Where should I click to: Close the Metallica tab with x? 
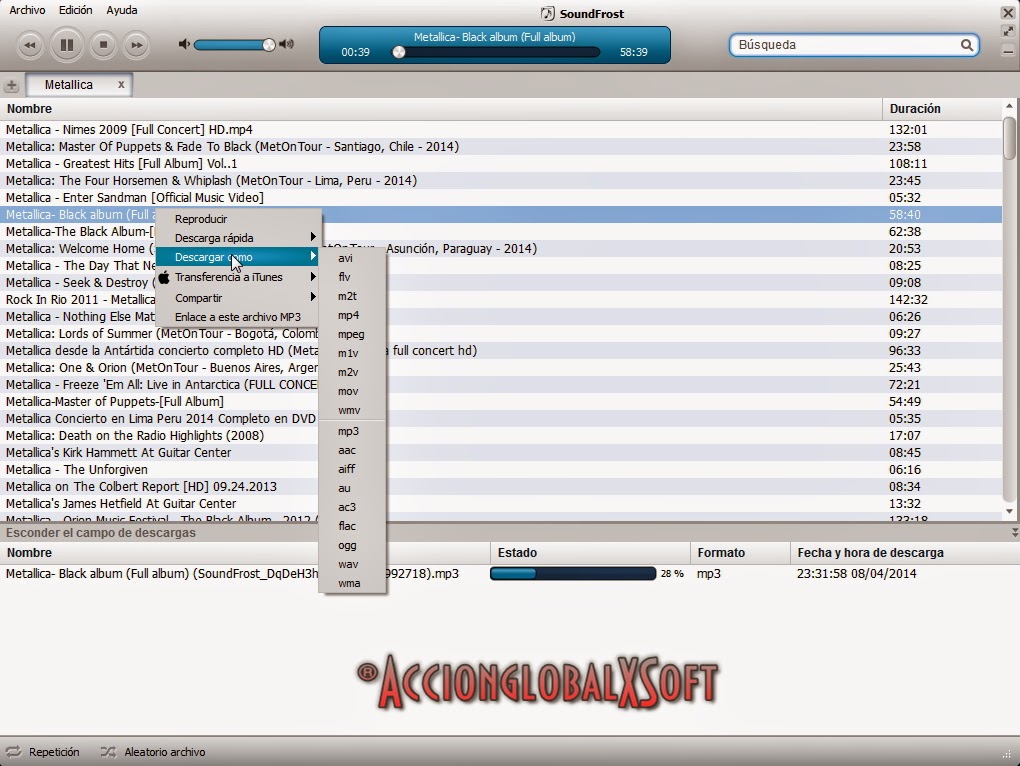(x=121, y=85)
